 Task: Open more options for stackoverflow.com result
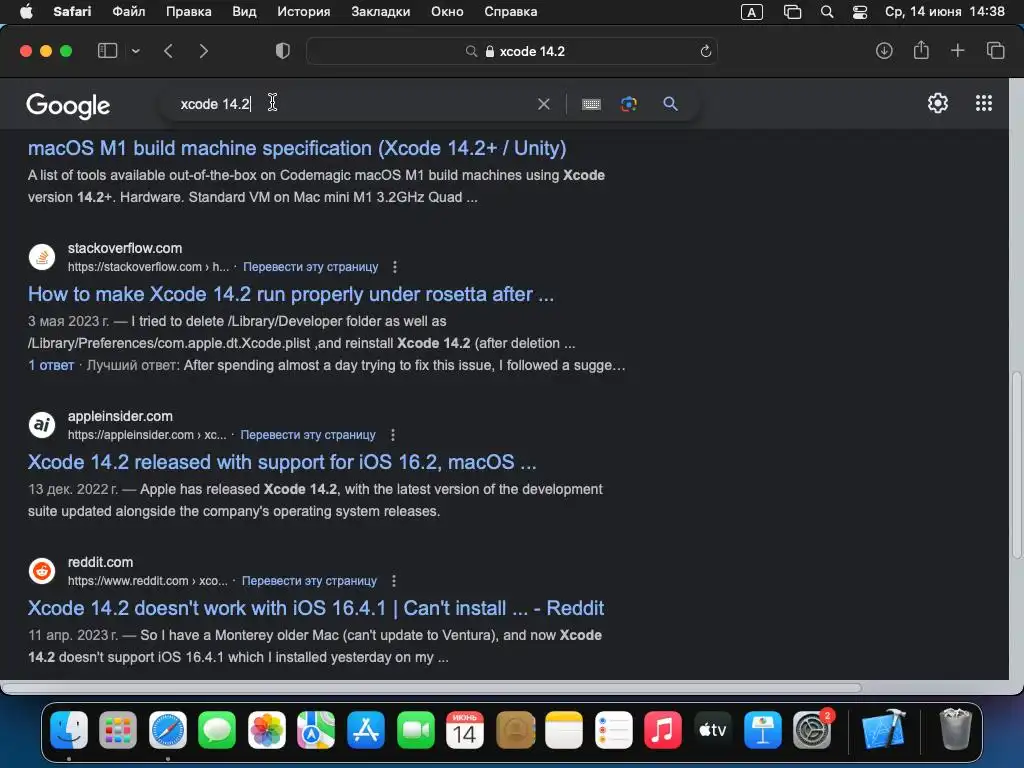coord(394,266)
